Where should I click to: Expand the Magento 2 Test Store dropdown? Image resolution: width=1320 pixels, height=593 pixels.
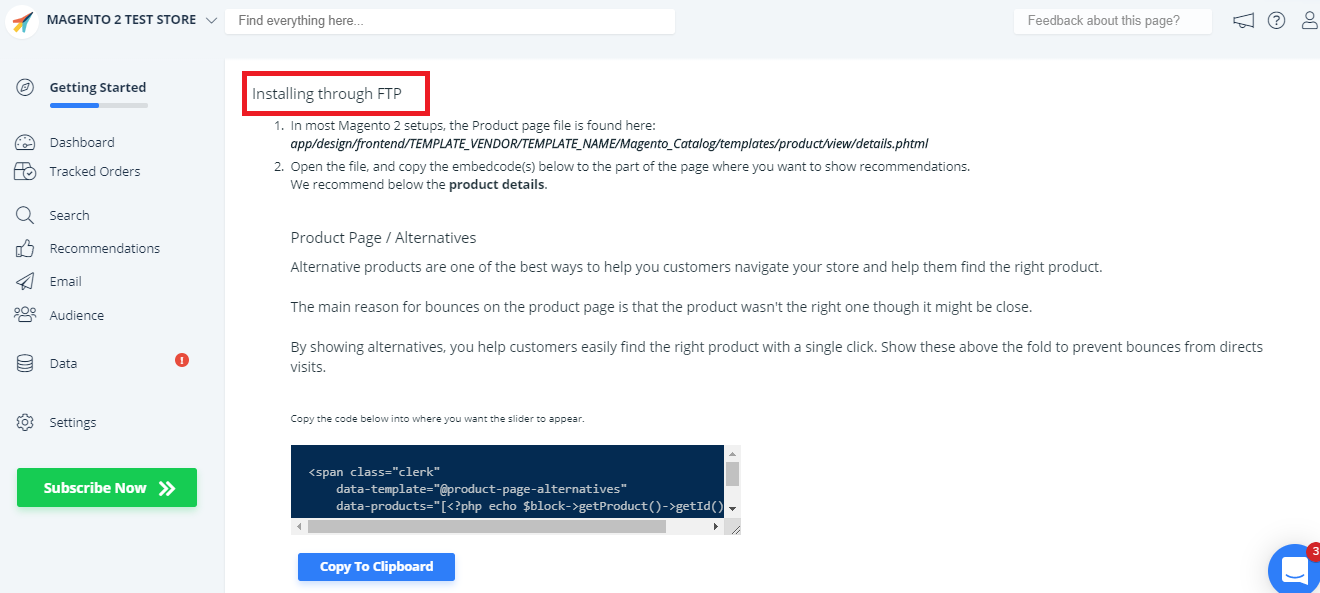(x=210, y=21)
